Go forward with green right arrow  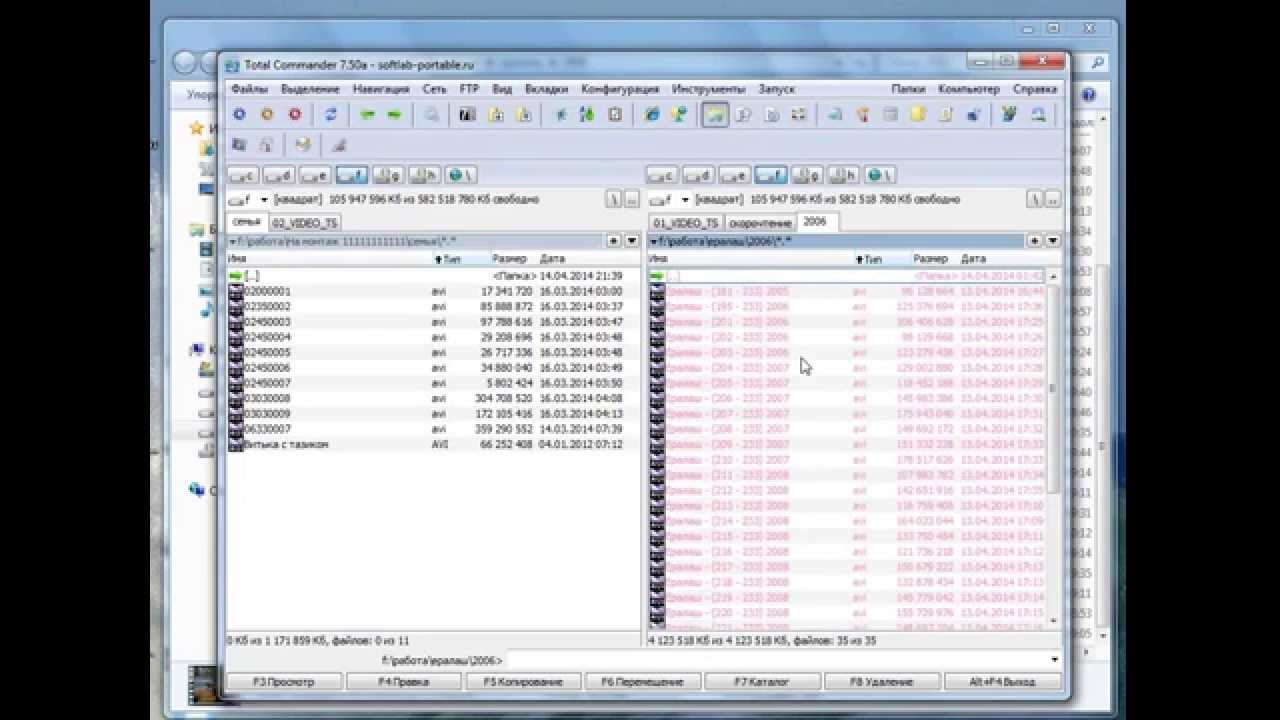(394, 115)
